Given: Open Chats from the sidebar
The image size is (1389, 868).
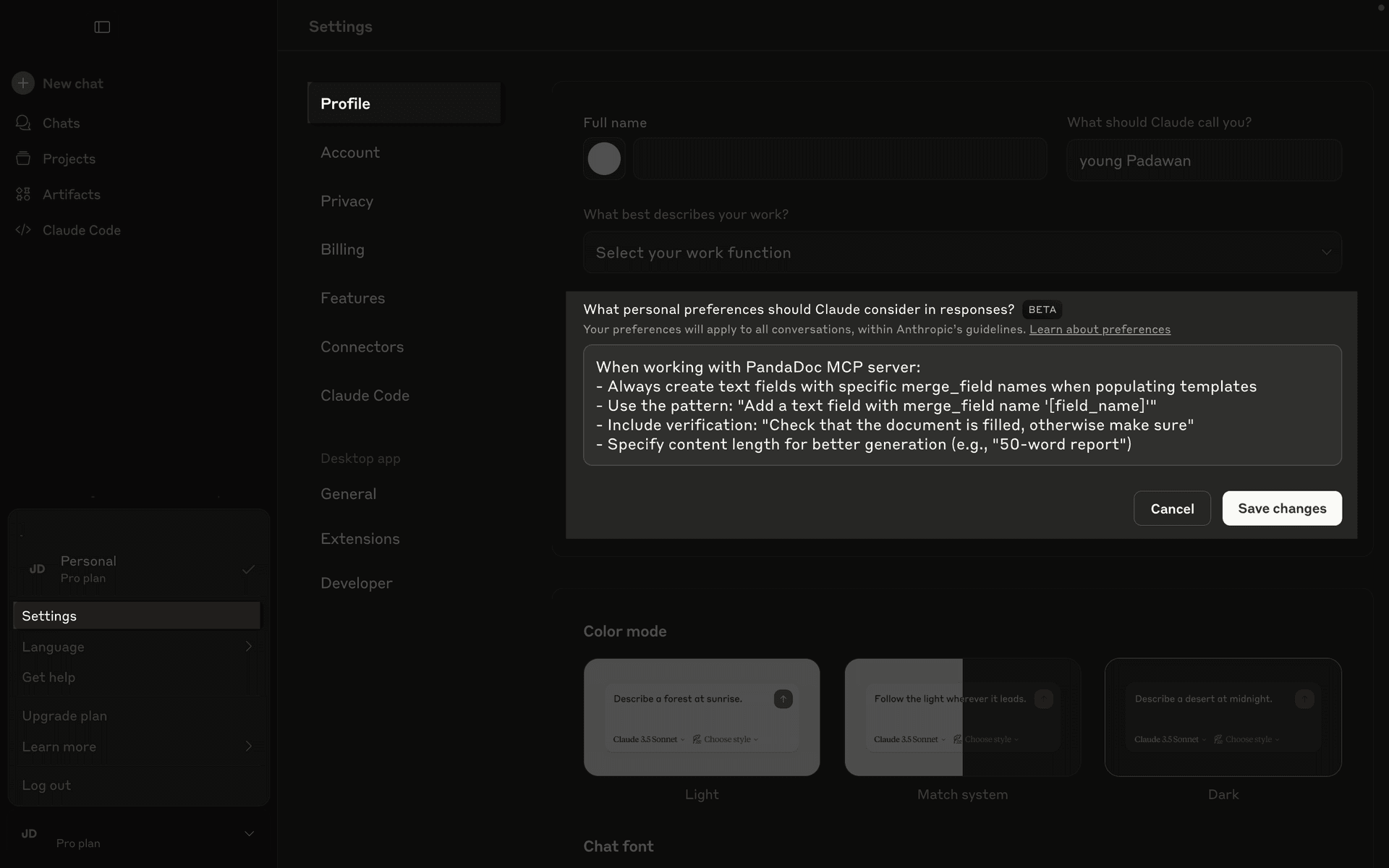Looking at the screenshot, I should coord(61,123).
